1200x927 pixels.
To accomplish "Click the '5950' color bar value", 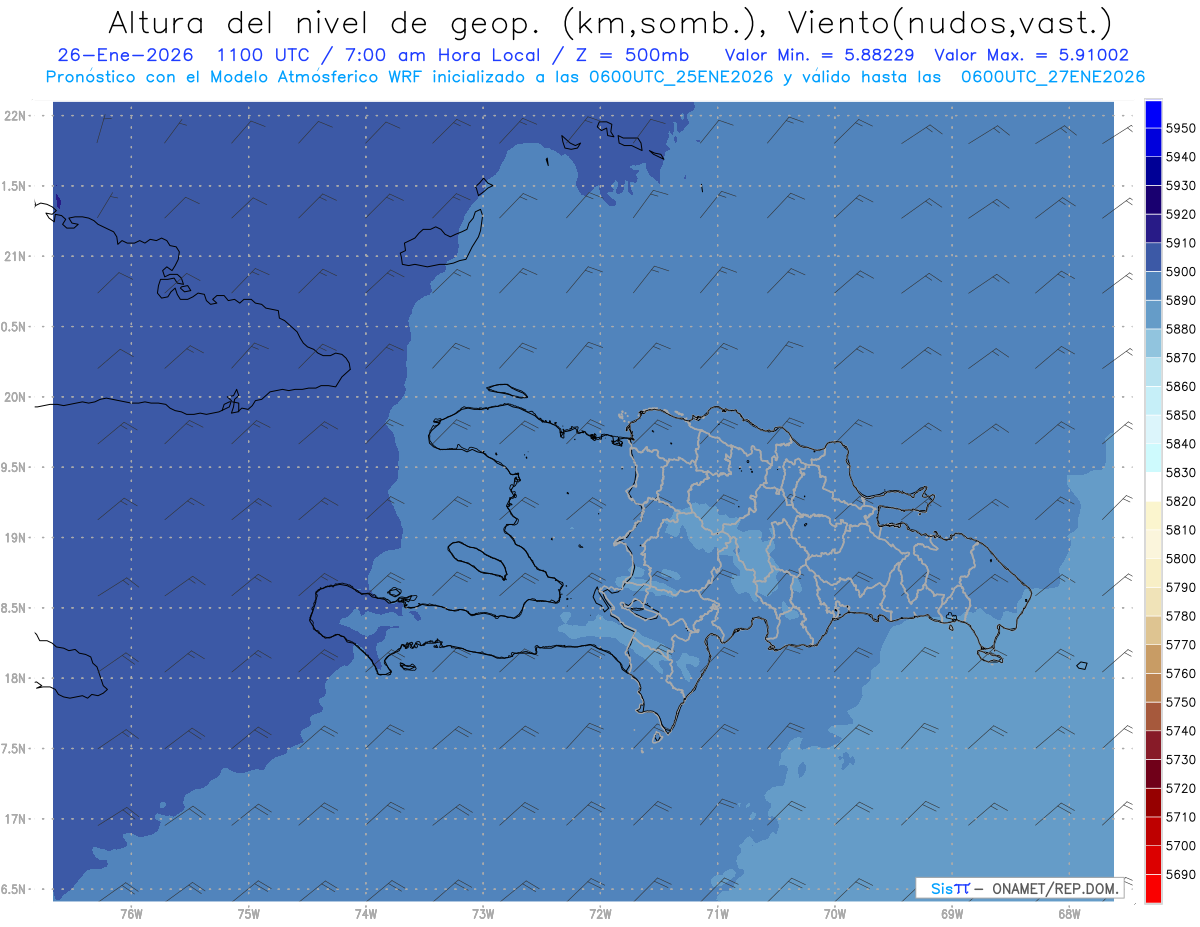I will click(x=1181, y=128).
